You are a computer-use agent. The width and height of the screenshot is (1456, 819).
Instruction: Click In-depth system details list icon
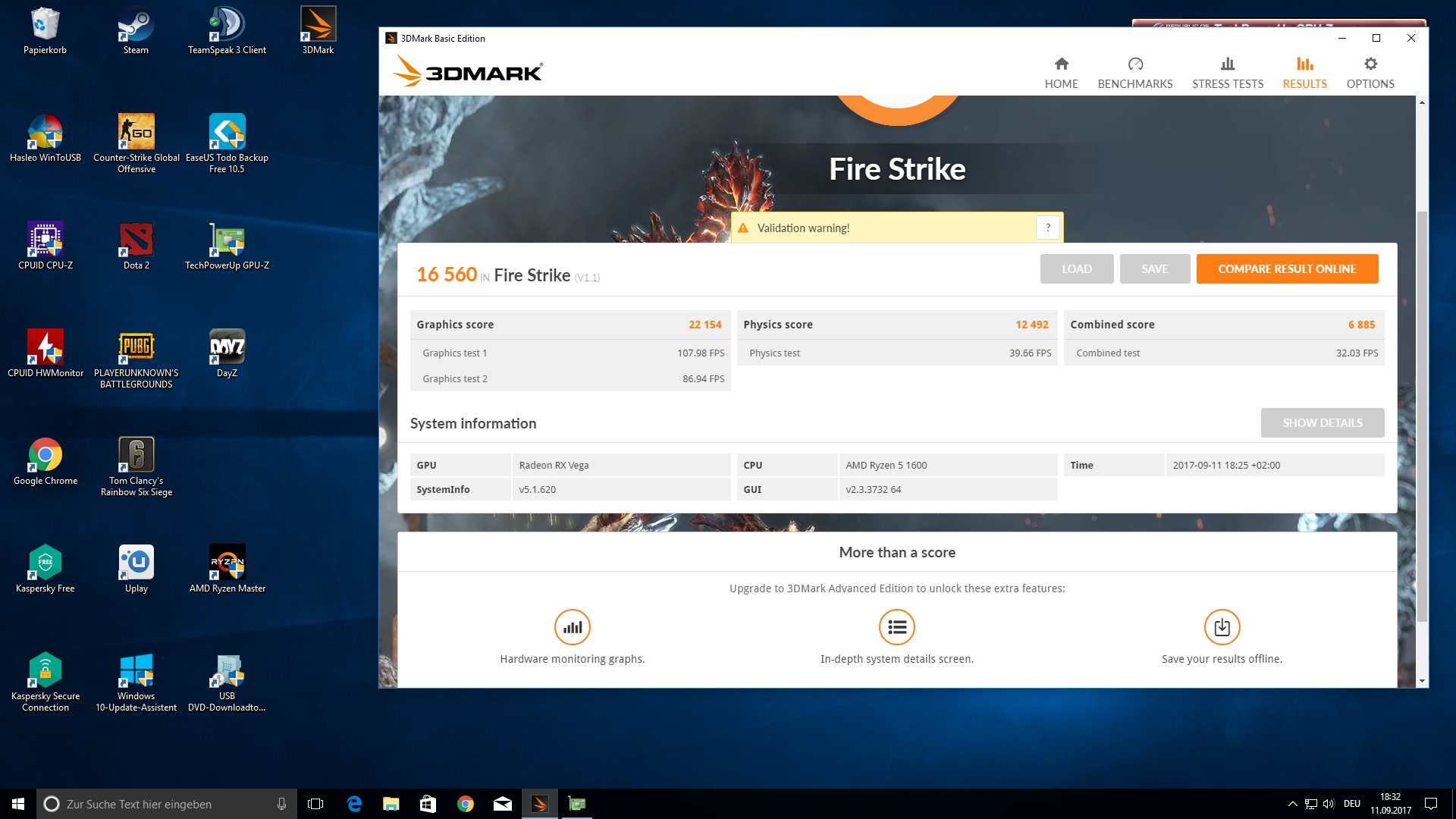tap(896, 627)
